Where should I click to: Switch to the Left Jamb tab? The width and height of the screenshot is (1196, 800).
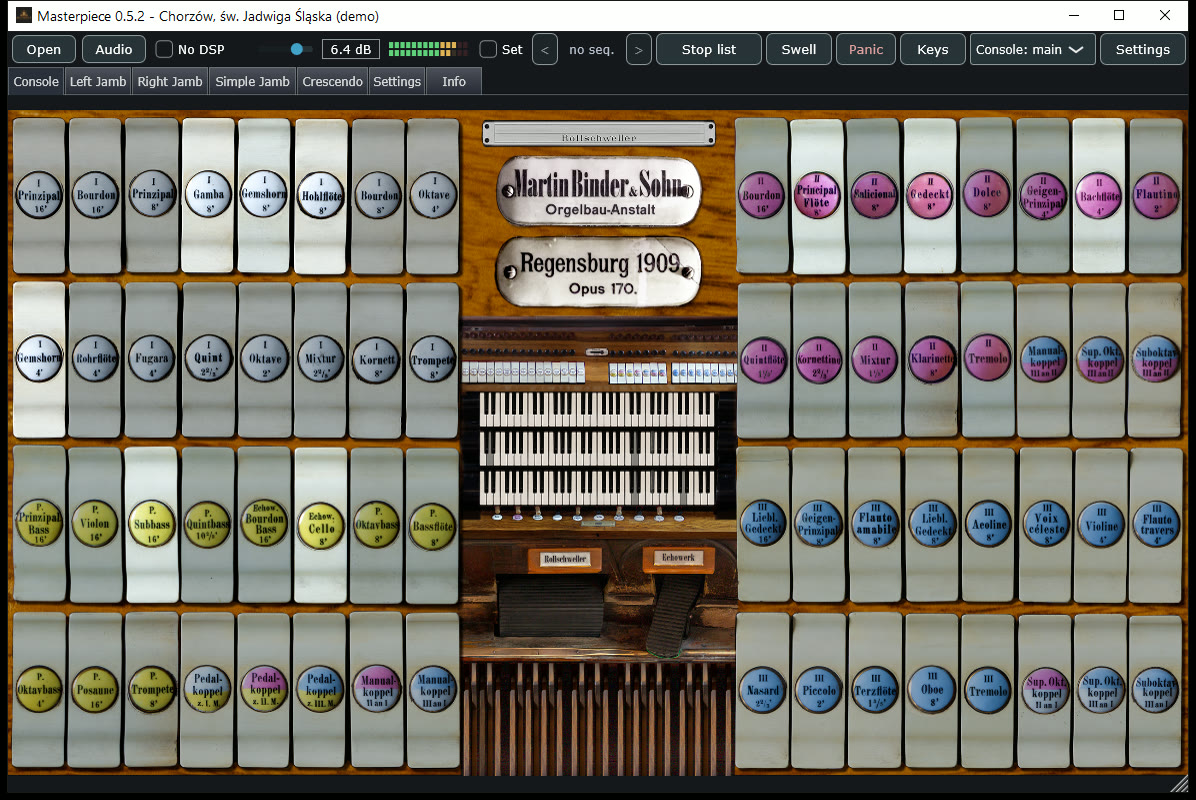(x=98, y=82)
